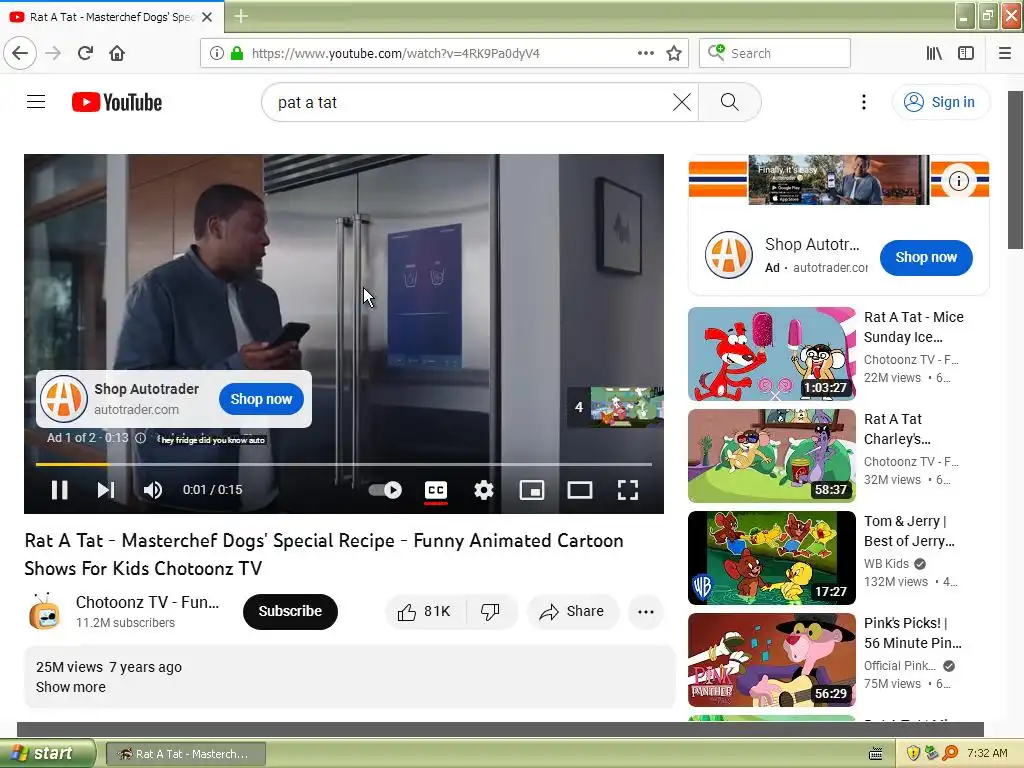
Task: Show site information icon in address bar
Action: [x=217, y=53]
